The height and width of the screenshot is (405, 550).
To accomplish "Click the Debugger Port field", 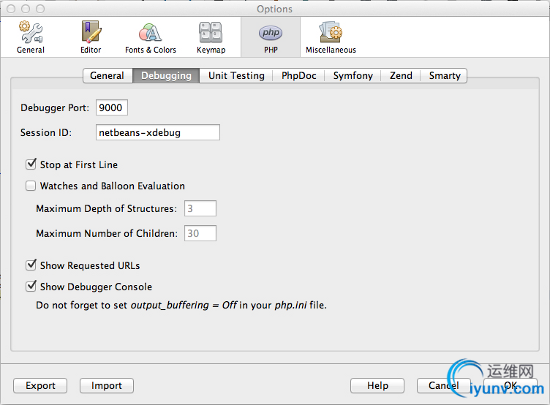I will 112,107.
